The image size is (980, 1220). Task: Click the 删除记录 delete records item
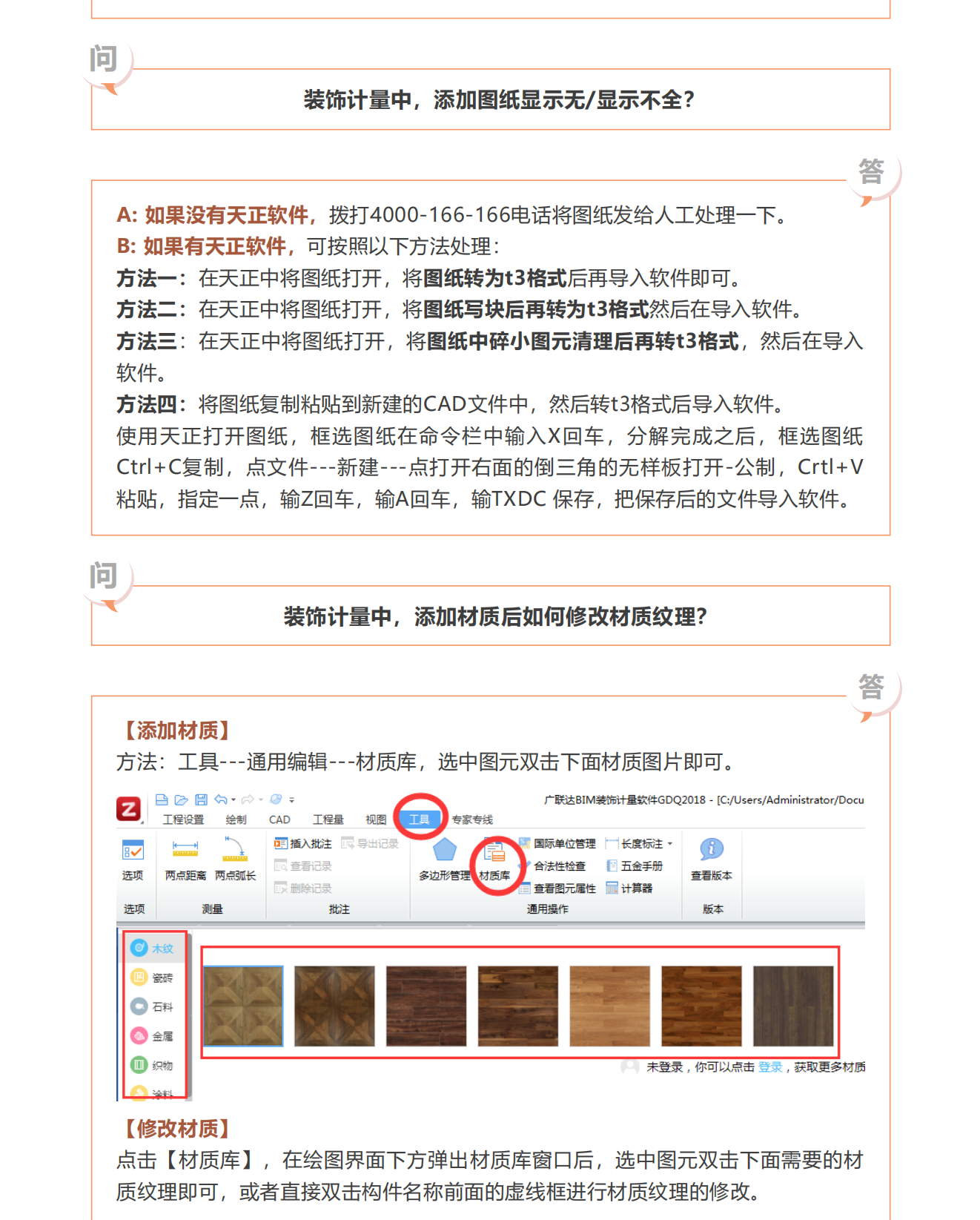pyautogui.click(x=302, y=888)
